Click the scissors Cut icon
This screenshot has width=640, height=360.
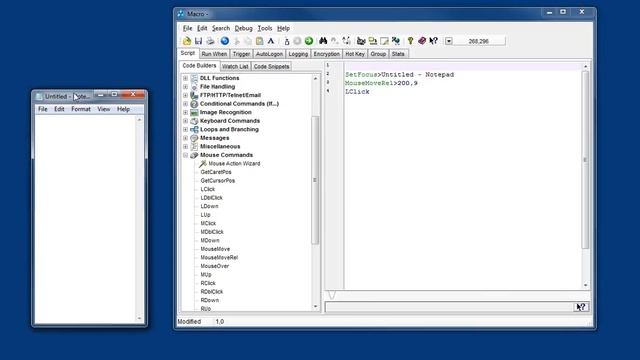coord(236,41)
